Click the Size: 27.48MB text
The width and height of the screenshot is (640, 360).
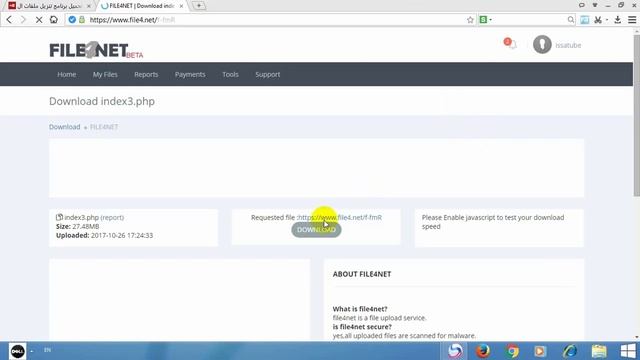78,226
